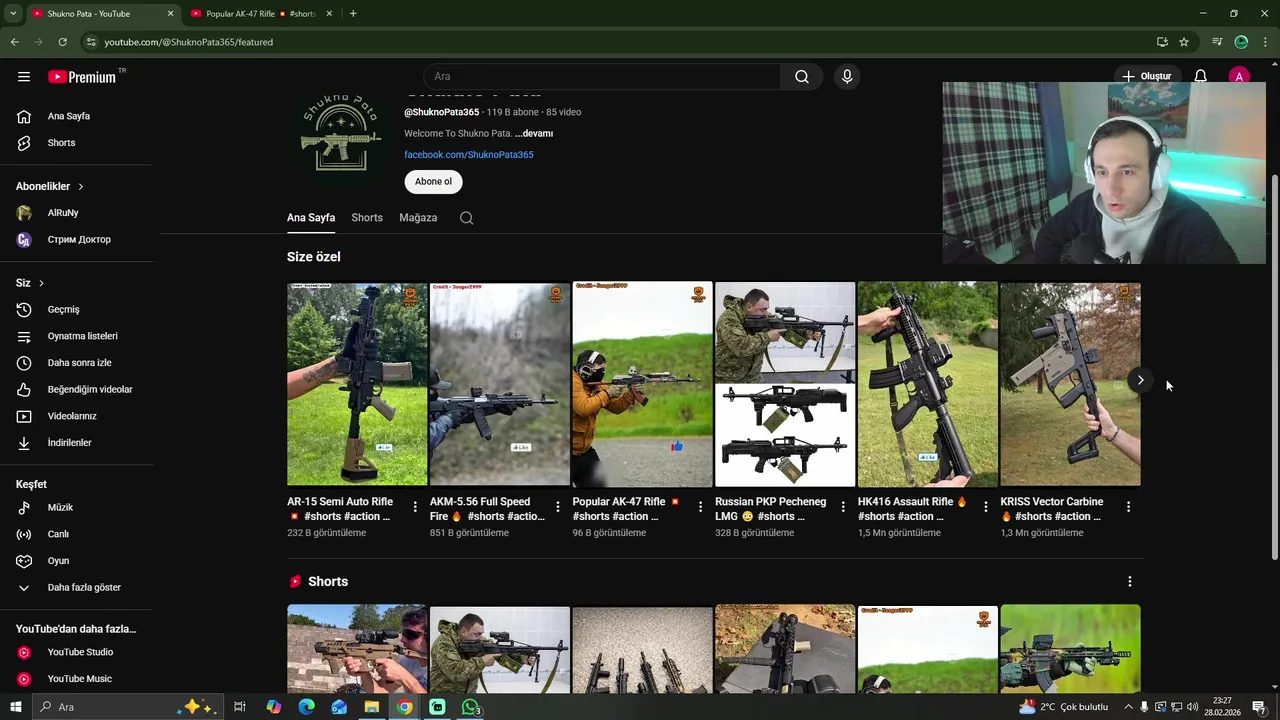Open the account avatar menu
Screen dimensions: 1280x720
click(x=1239, y=76)
